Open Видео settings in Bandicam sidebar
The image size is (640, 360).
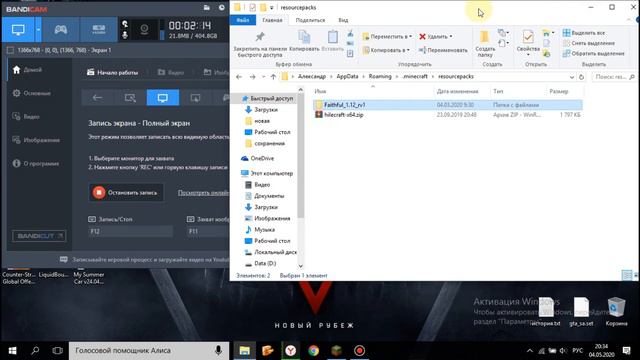click(x=26, y=117)
